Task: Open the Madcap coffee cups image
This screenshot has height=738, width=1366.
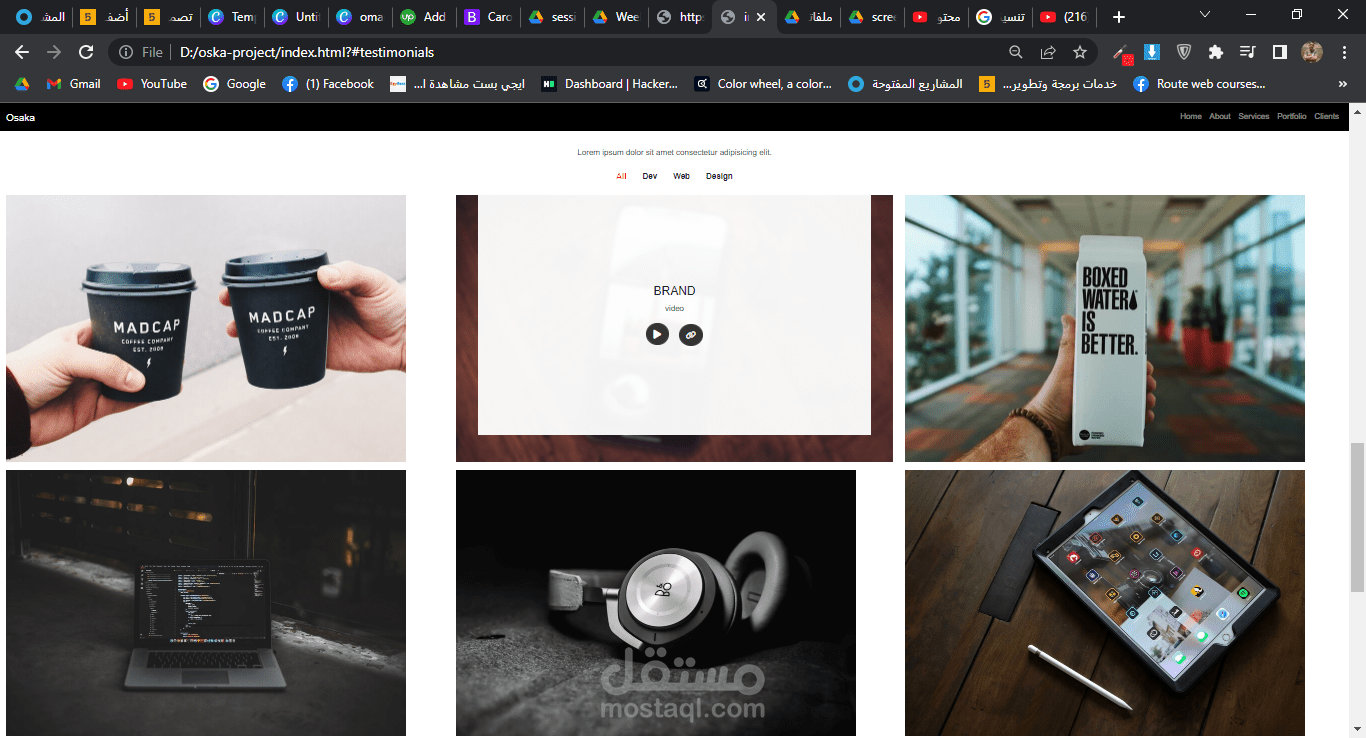Action: click(206, 328)
